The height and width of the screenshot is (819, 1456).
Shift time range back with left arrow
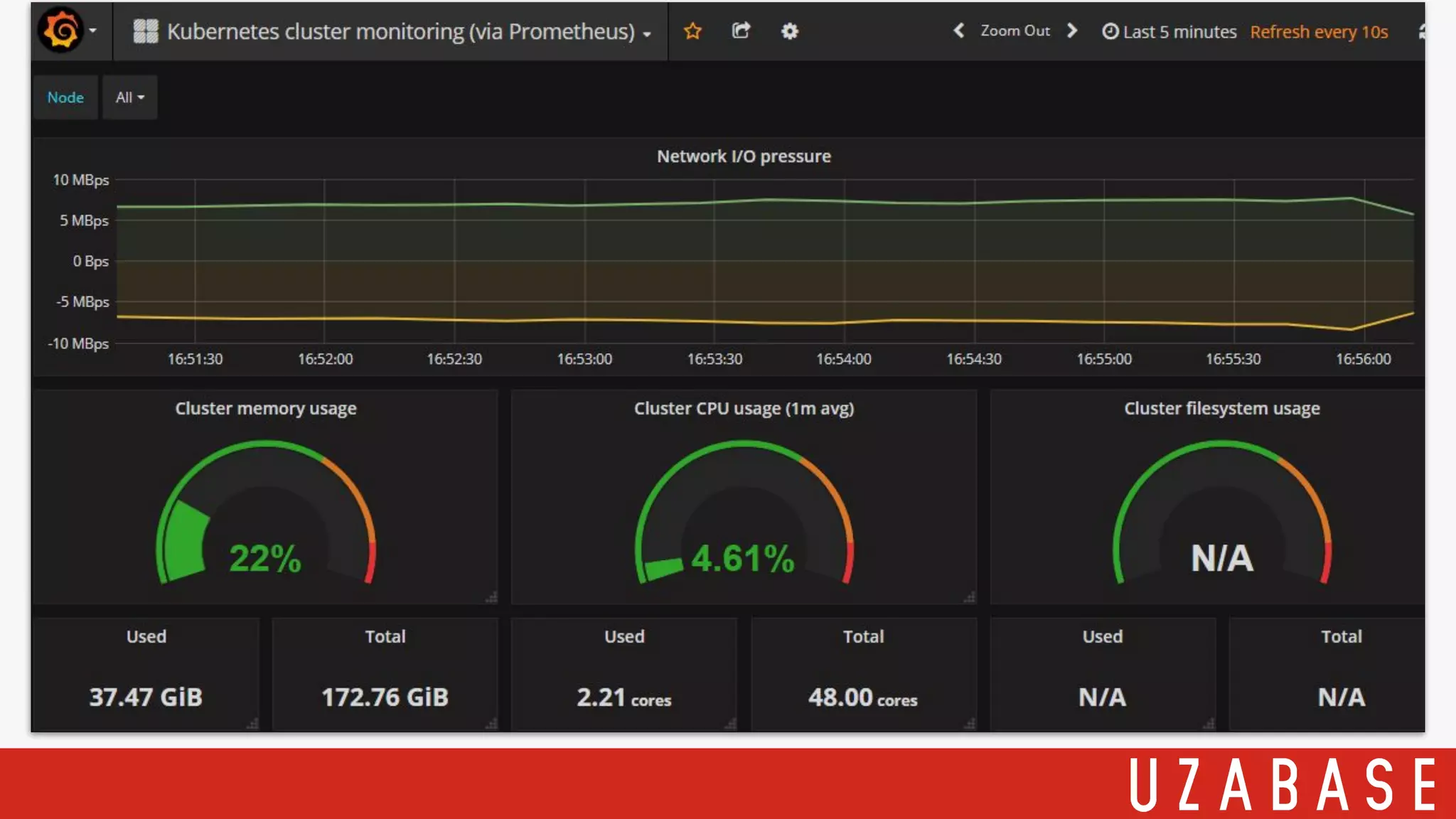tap(958, 31)
